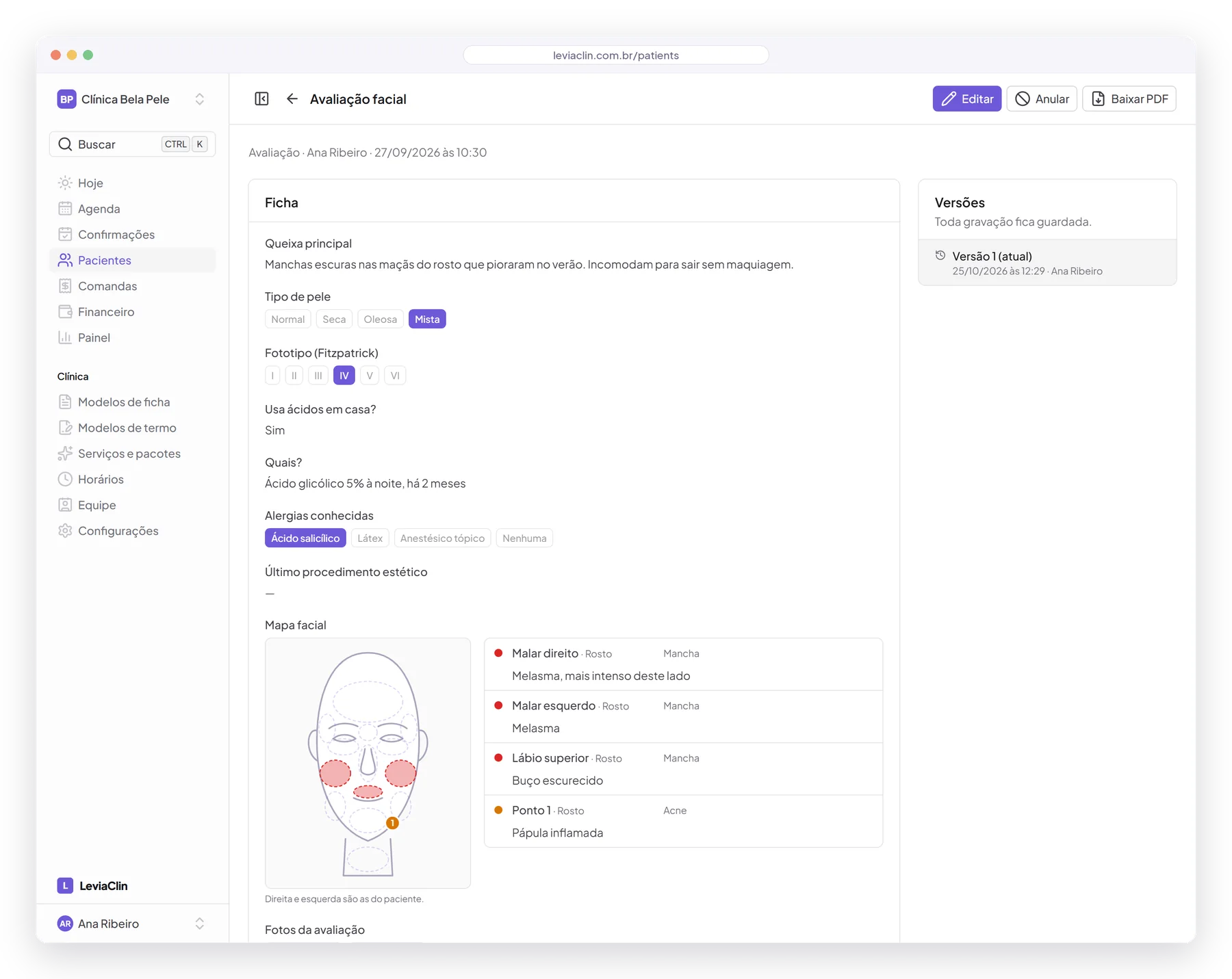
Task: Click the Equipe team icon
Action: tap(65, 505)
